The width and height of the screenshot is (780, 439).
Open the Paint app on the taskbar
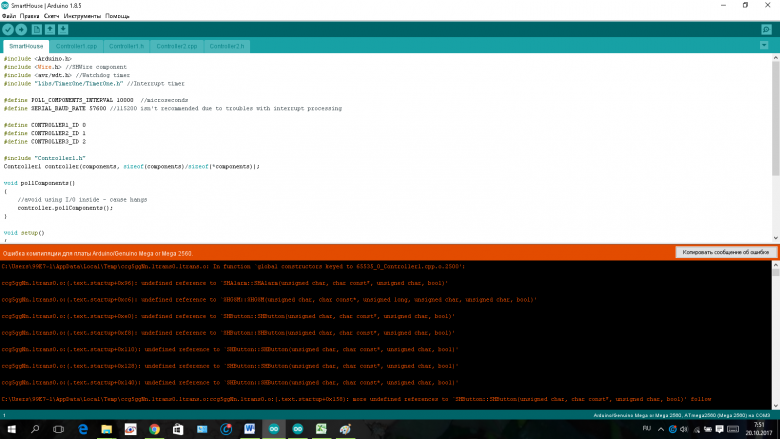(345, 429)
